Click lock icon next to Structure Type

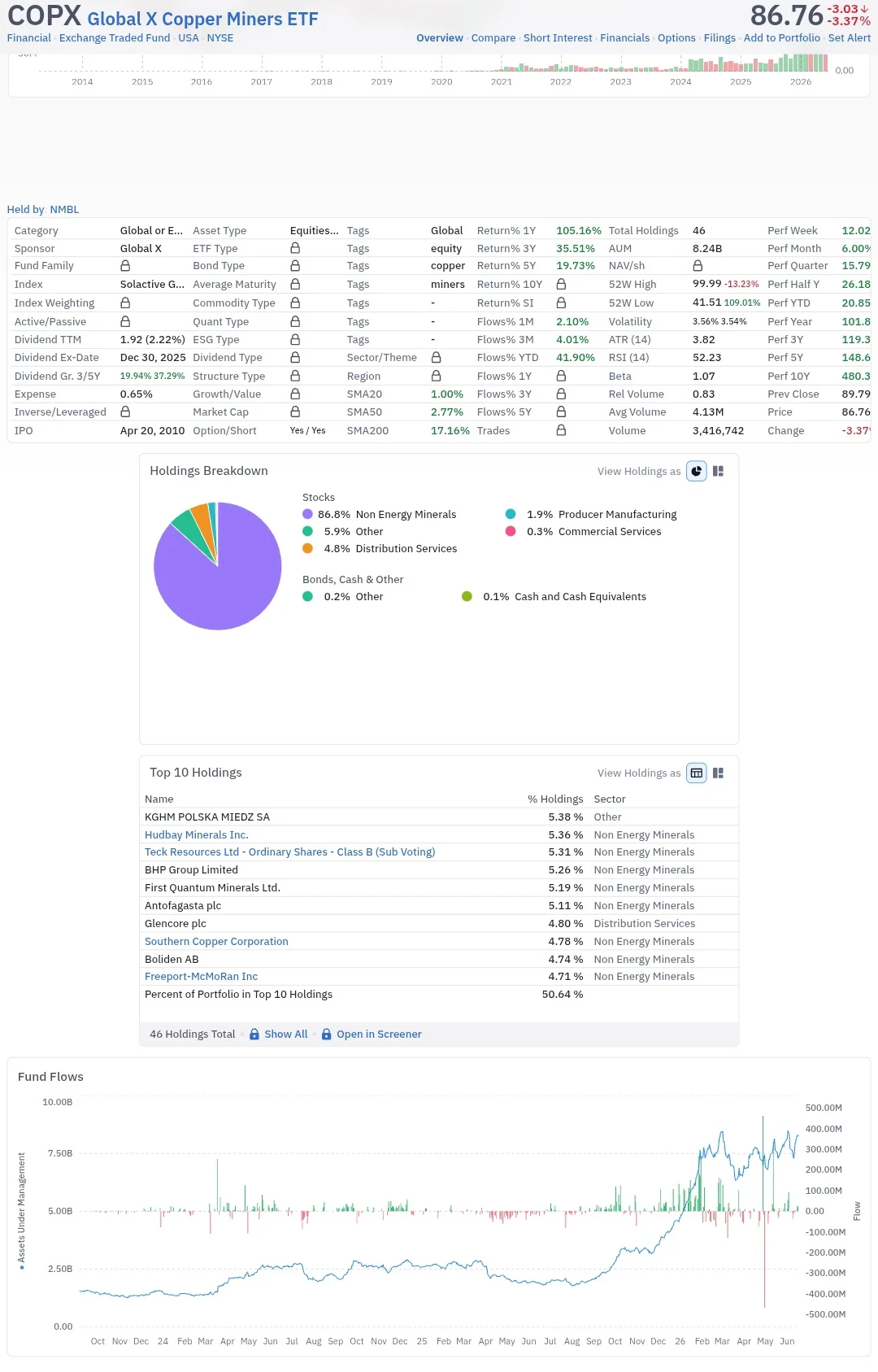[295, 376]
